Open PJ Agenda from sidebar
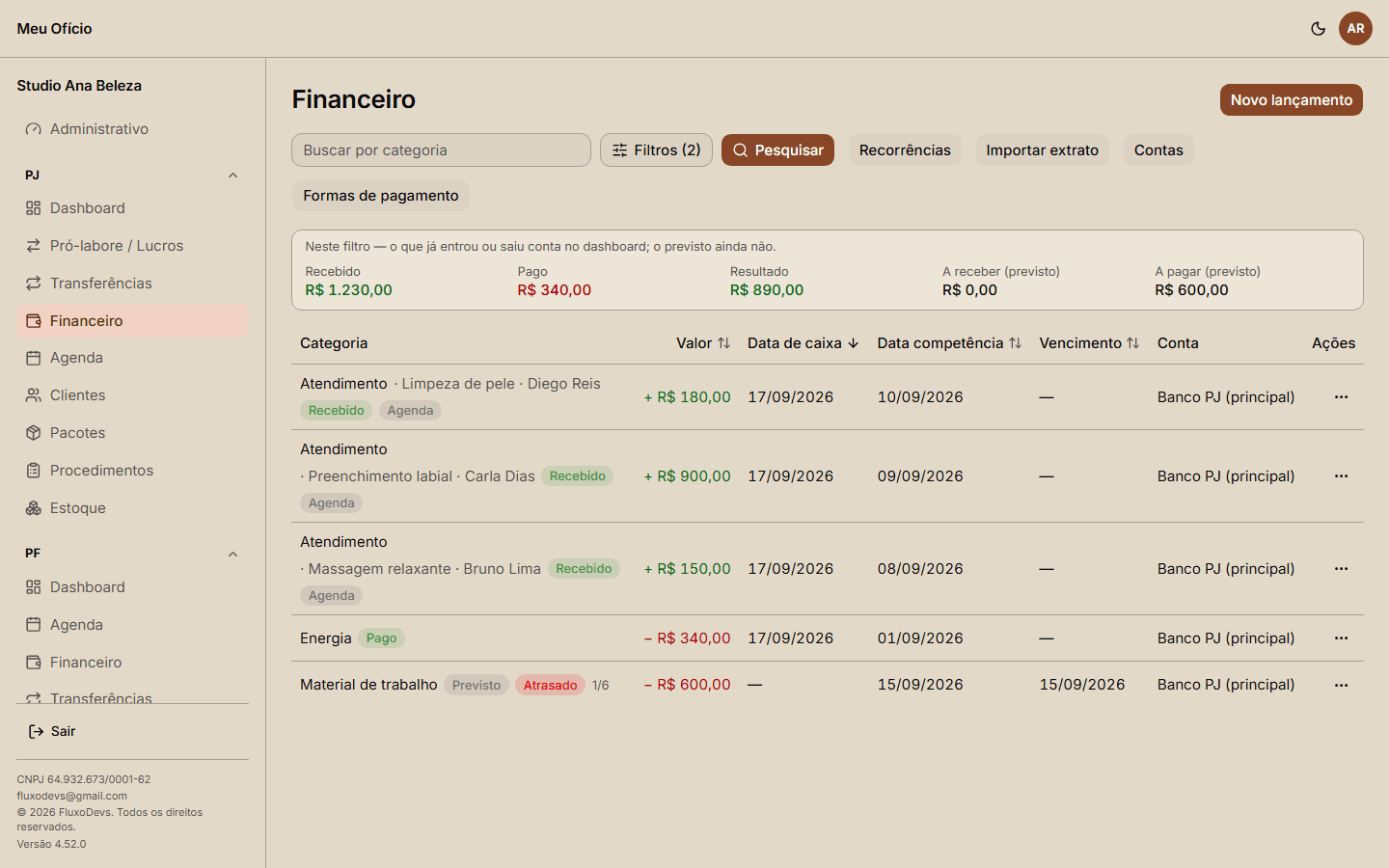Screen dimensions: 1389x868 [x=132, y=358]
